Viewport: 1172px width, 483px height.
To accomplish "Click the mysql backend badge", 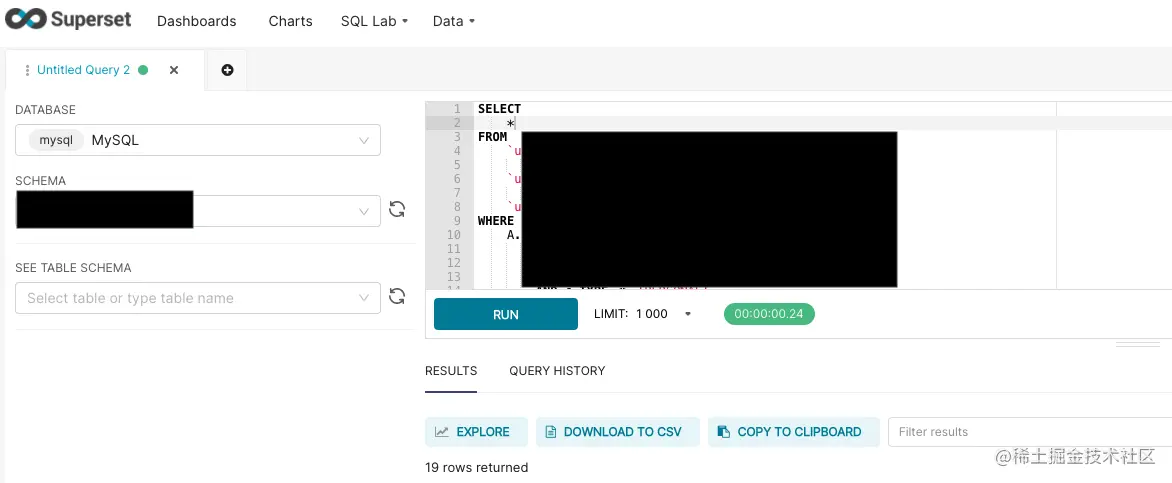I will [56, 140].
